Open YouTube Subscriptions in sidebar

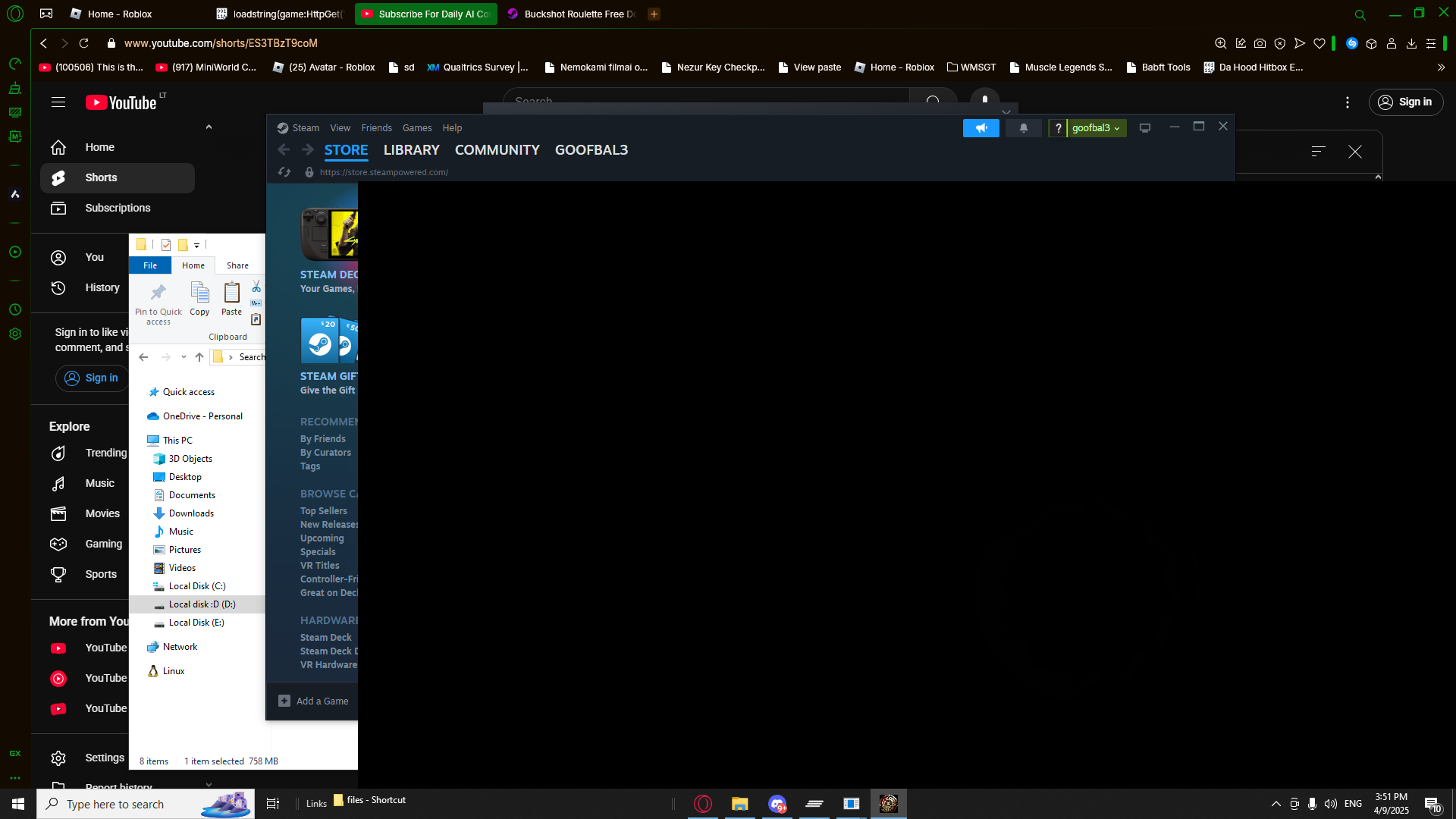(x=118, y=208)
